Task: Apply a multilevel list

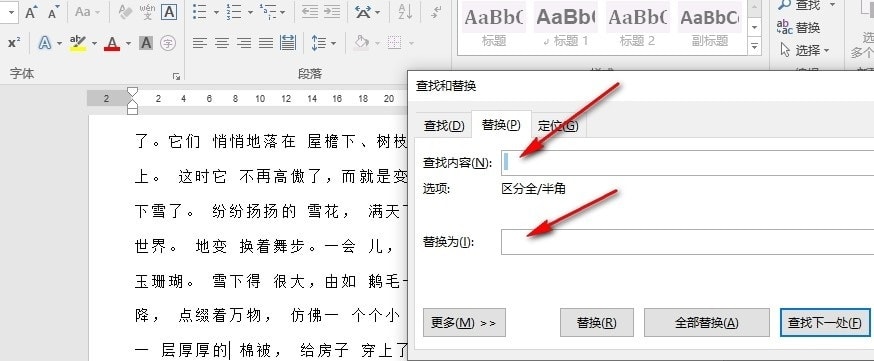Action: tap(268, 12)
